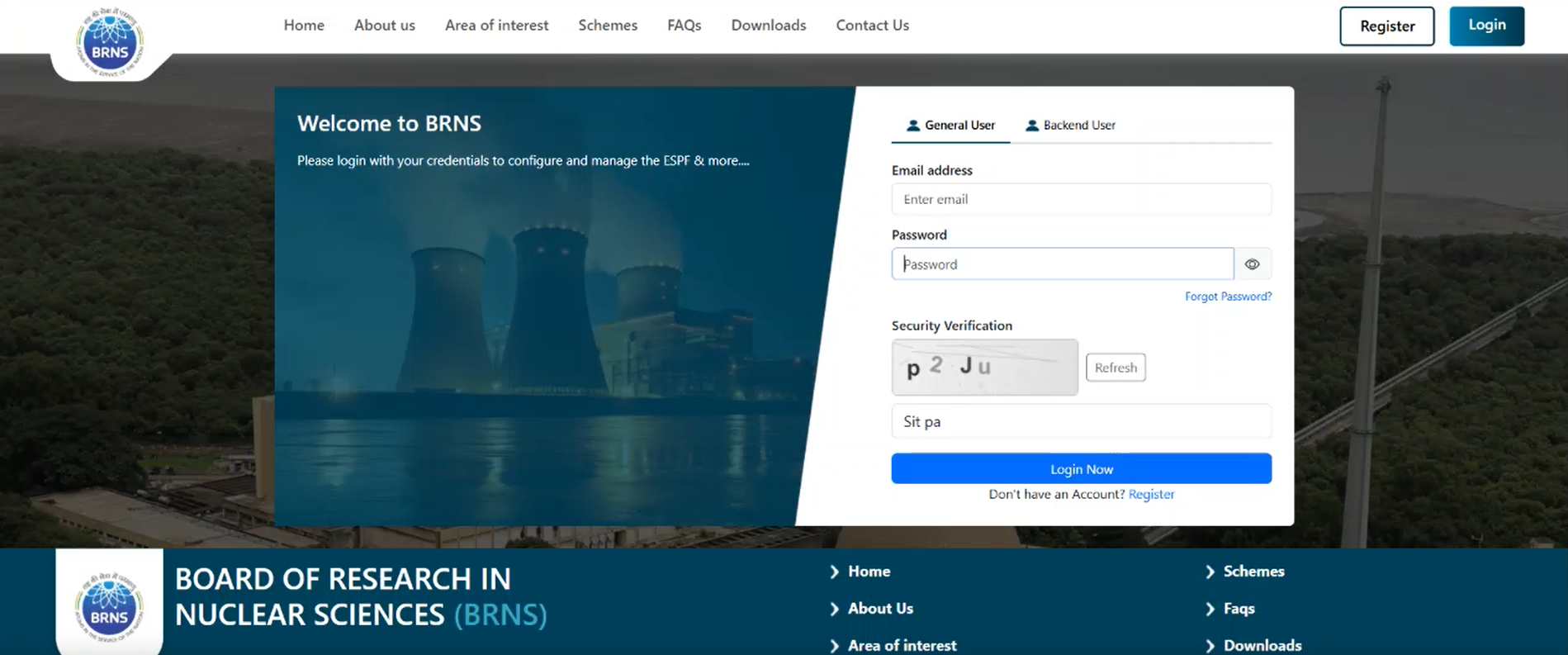
Task: Click the 'Welcome to BRNS' heading
Action: (389, 123)
